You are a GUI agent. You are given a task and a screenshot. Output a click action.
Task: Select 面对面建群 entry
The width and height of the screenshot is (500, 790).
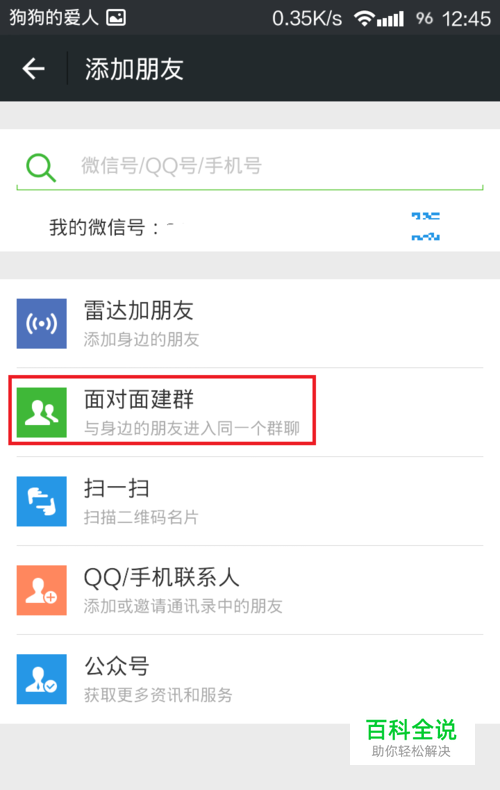pyautogui.click(x=250, y=412)
